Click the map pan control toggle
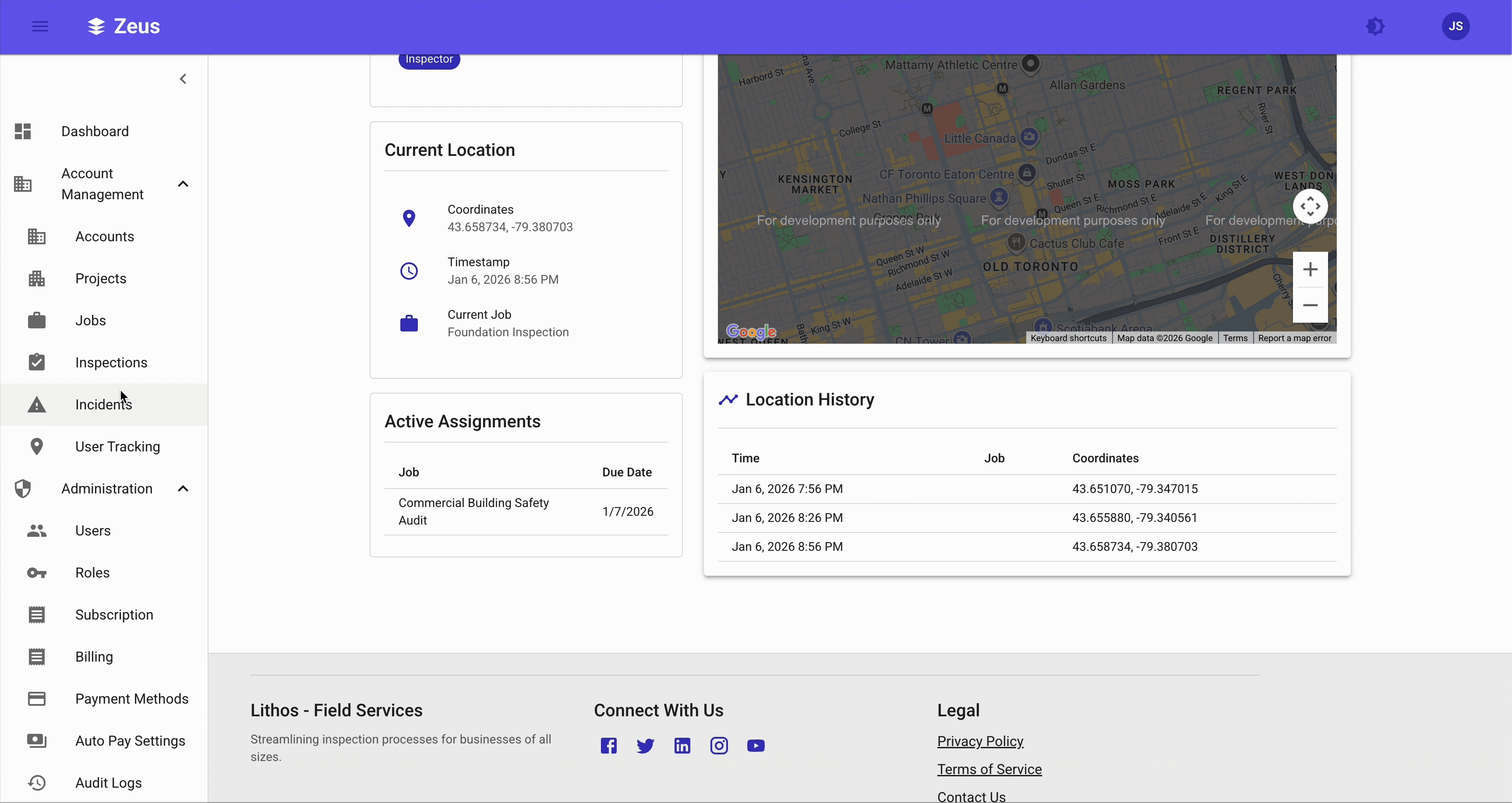Image resolution: width=1512 pixels, height=803 pixels. (1310, 206)
